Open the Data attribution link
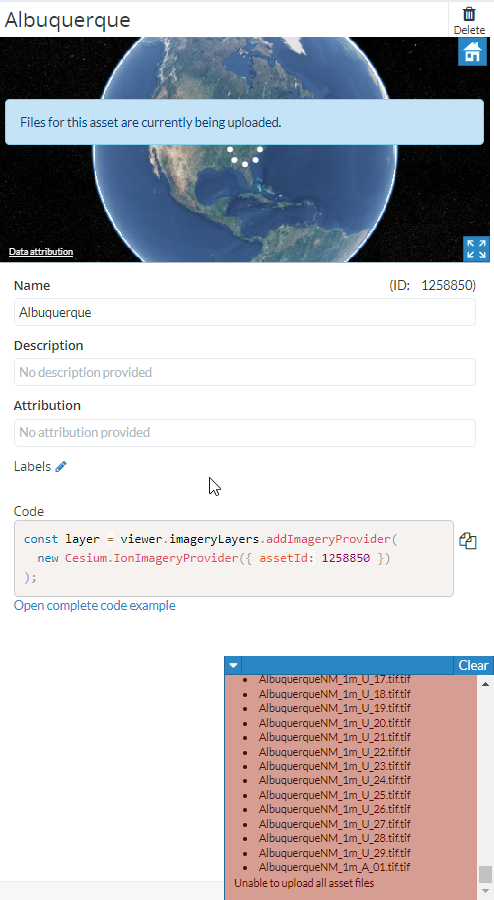The height and width of the screenshot is (900, 494). 41,251
